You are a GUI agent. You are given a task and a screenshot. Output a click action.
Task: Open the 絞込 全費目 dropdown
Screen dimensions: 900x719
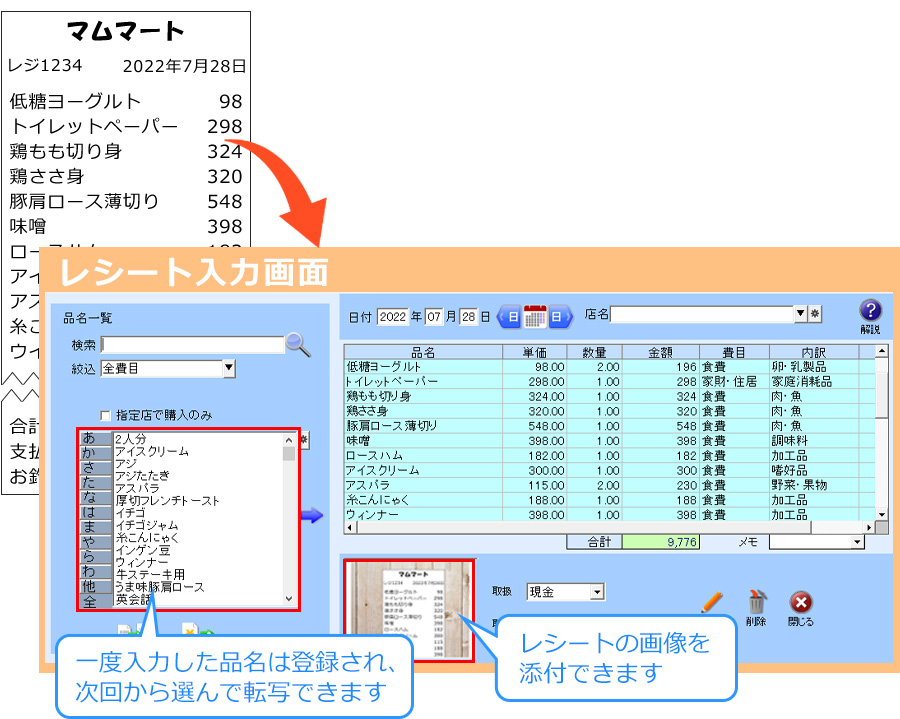pyautogui.click(x=229, y=368)
